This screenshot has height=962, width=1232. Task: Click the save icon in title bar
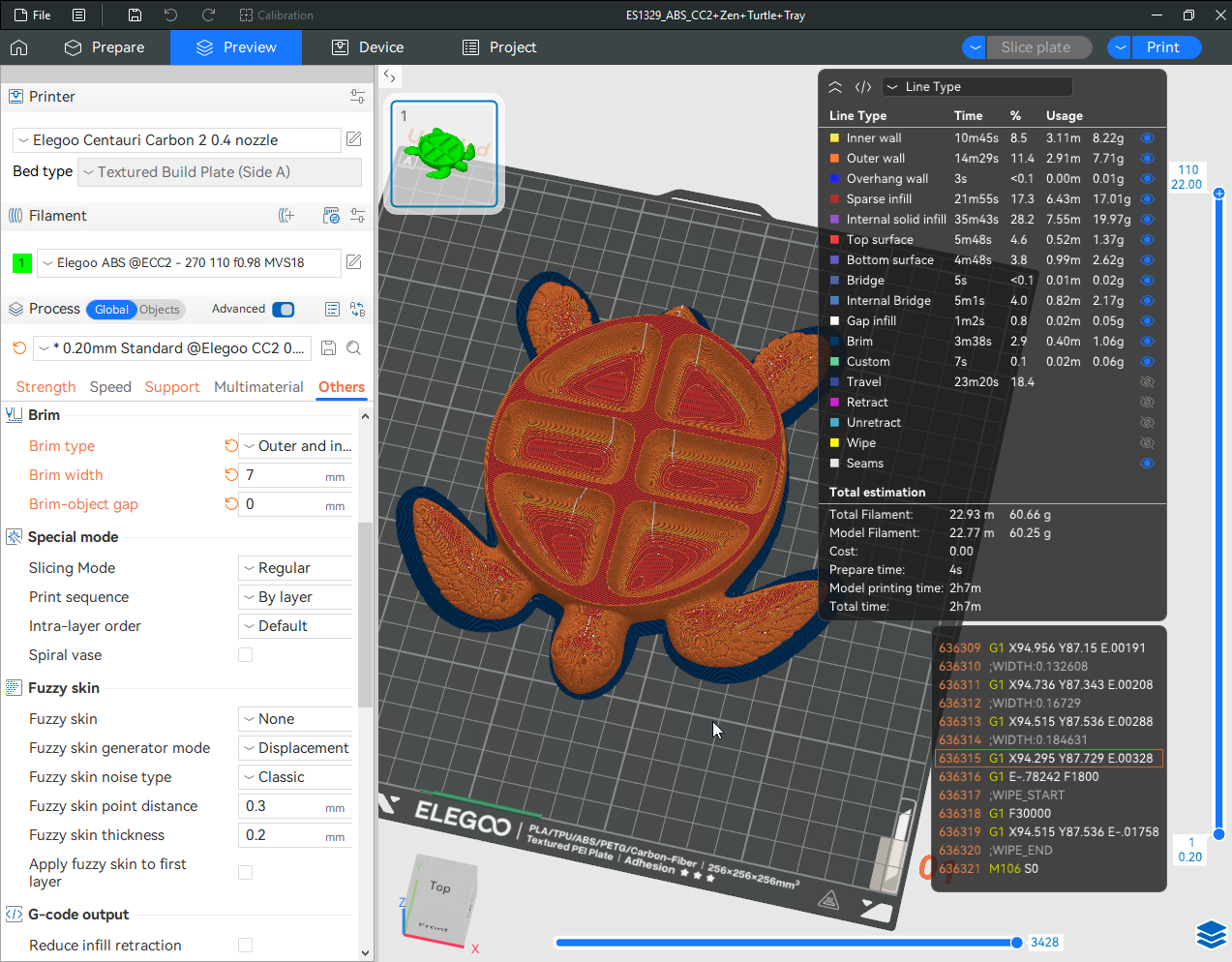click(x=135, y=15)
